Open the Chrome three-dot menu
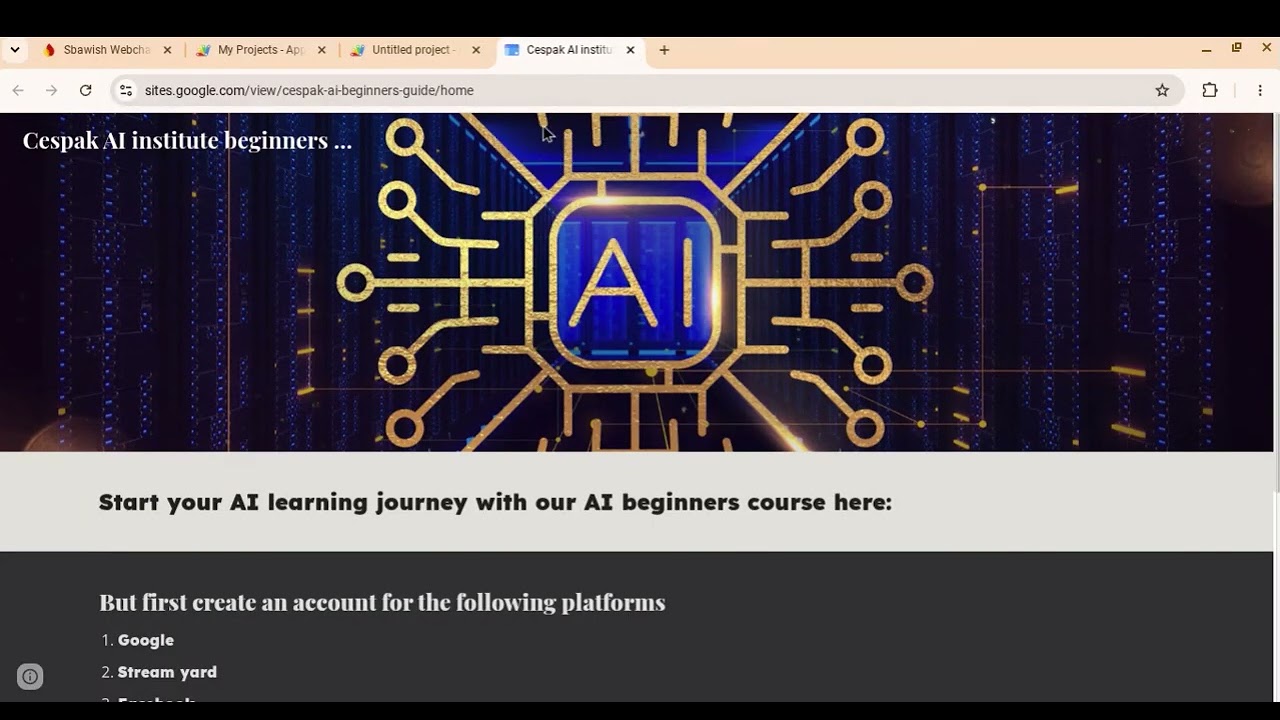This screenshot has height=720, width=1280. point(1260,90)
